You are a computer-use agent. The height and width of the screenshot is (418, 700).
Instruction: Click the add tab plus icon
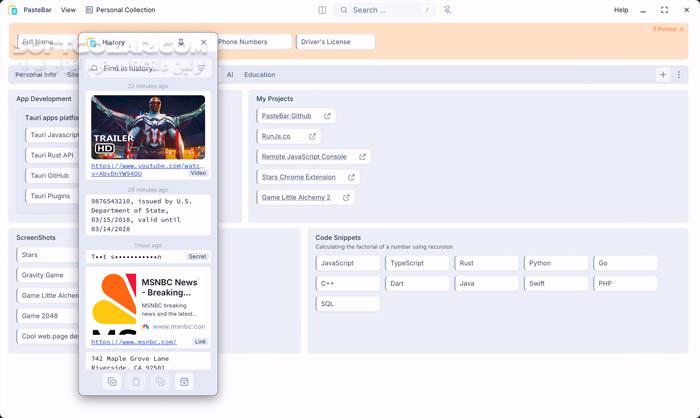coord(662,75)
